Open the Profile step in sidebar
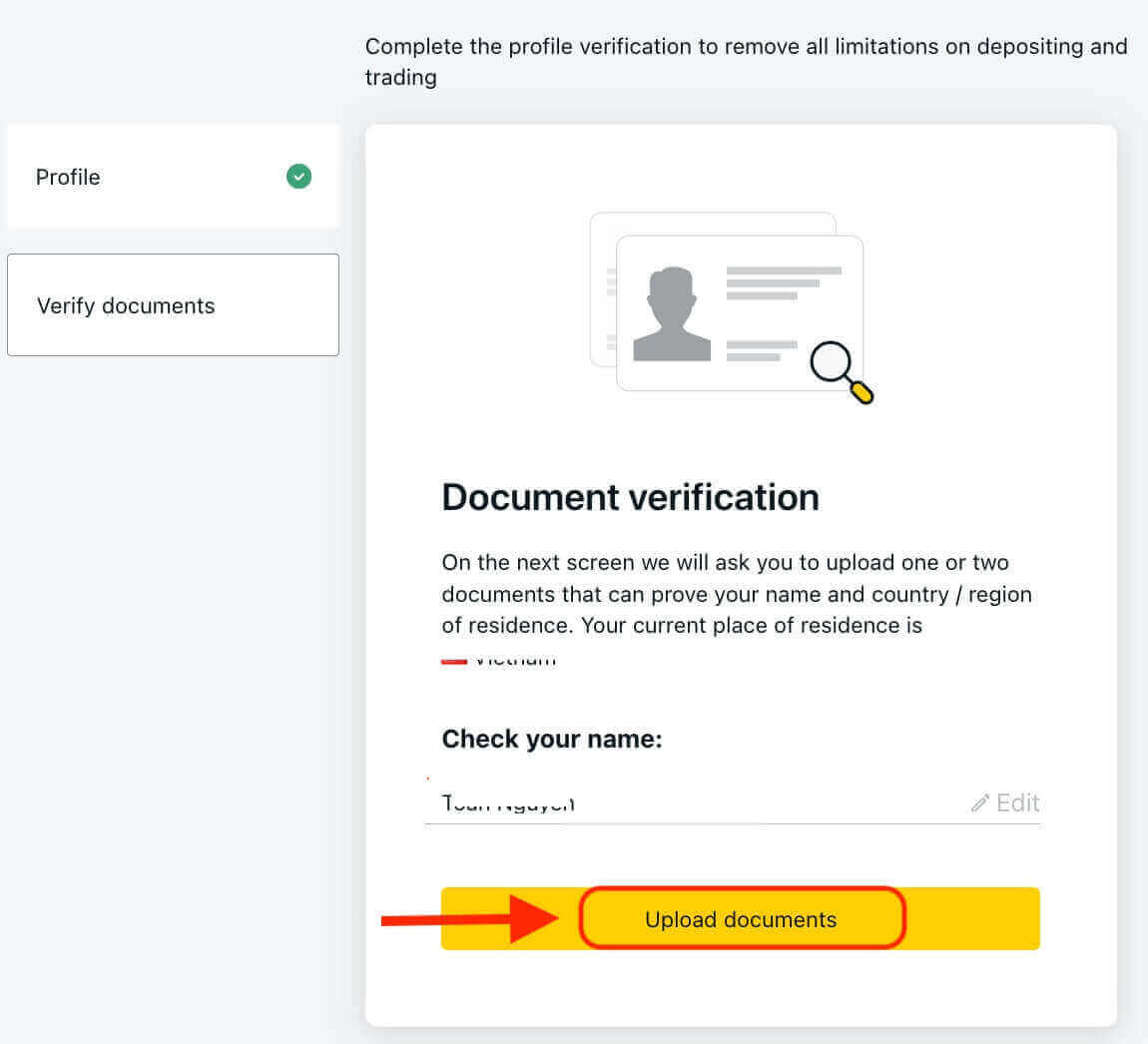Screen dimensions: 1148x1044 click(x=68, y=177)
